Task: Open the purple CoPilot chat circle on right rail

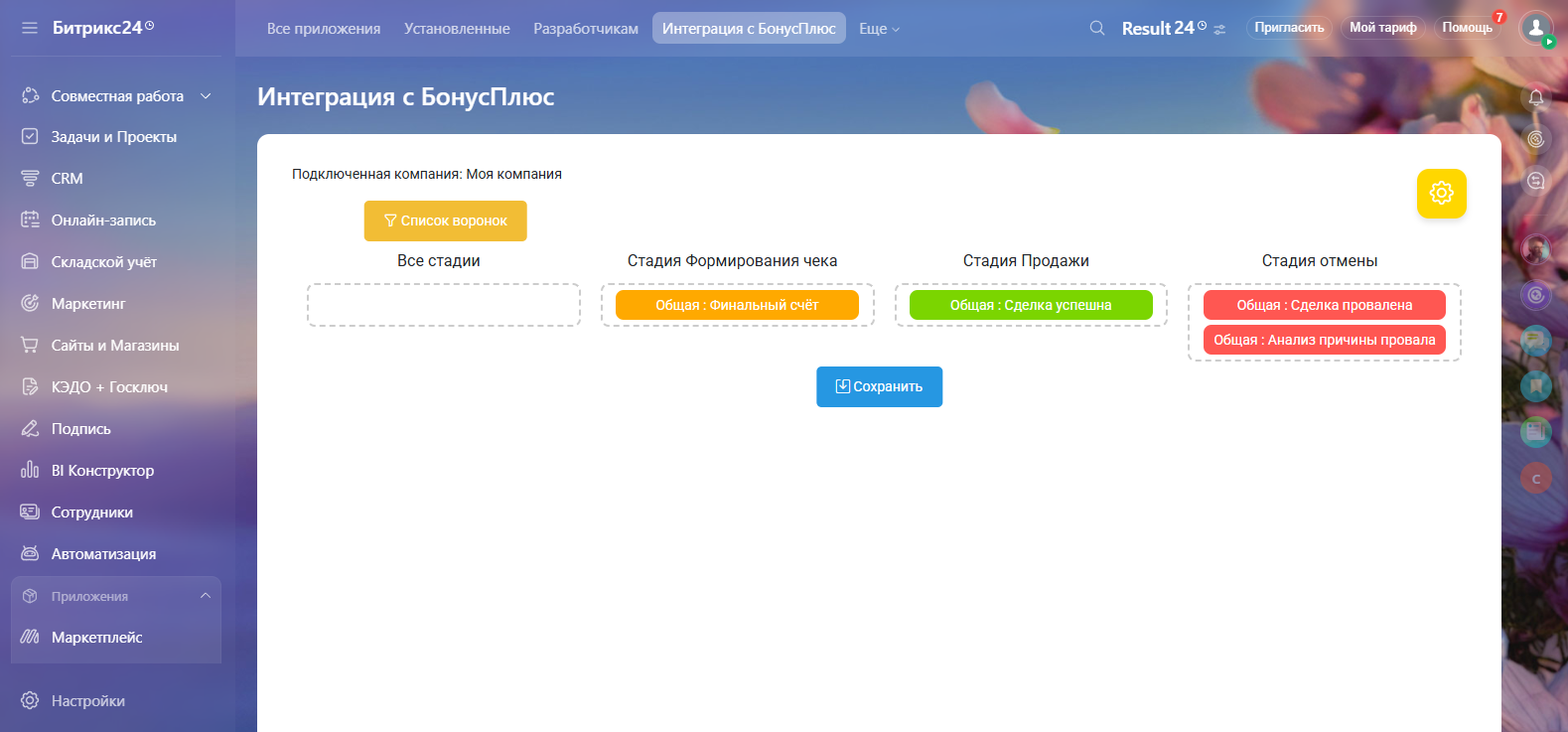Action: point(1536,295)
